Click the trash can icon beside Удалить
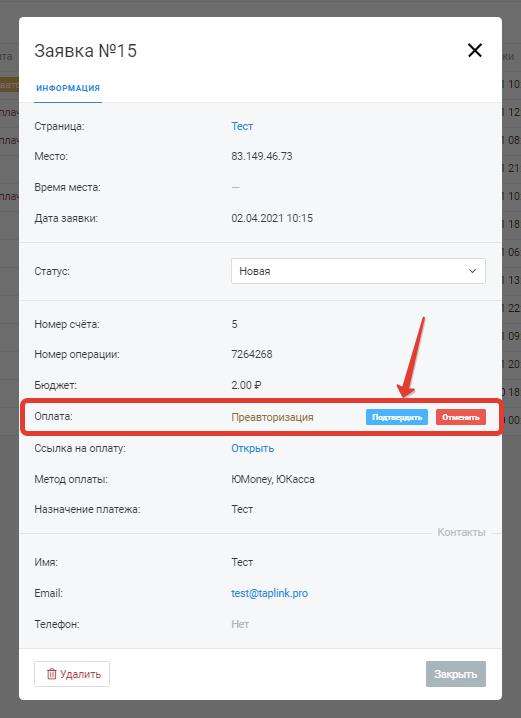Screen dimensions: 521x718 point(52,674)
